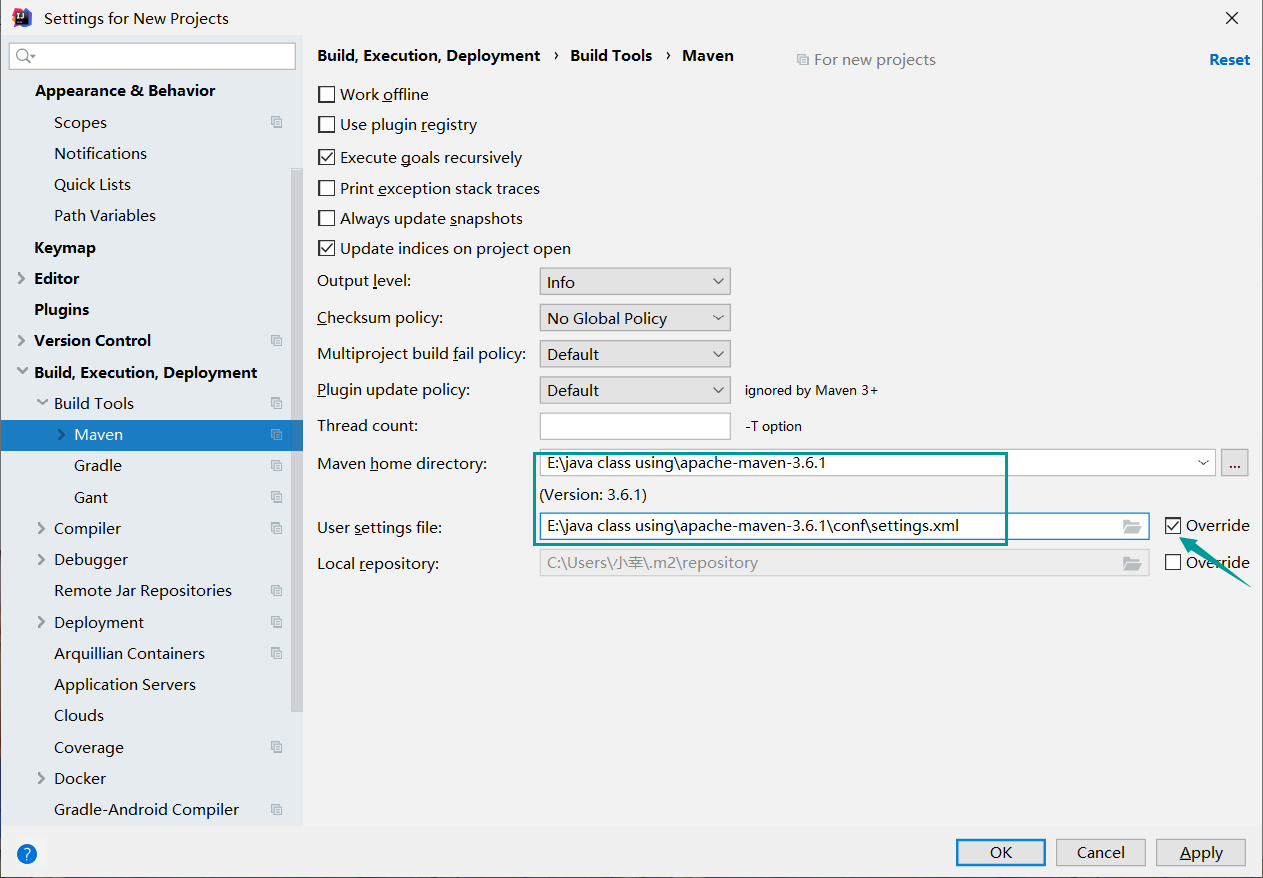
Task: Click the project-level icon beside Compiler
Action: (277, 528)
